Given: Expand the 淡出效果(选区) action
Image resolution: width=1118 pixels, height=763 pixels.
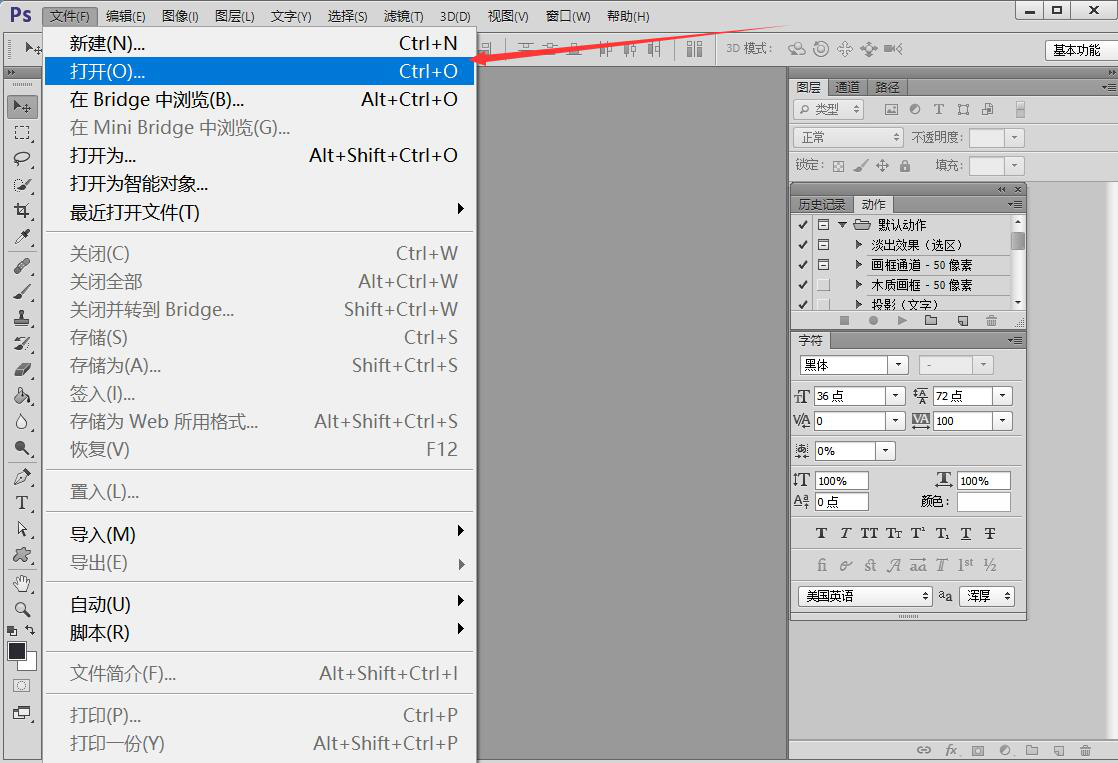Looking at the screenshot, I should click(859, 245).
